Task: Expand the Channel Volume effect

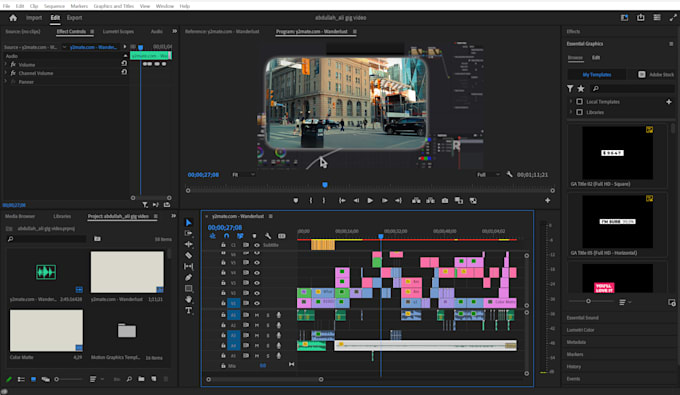Action: [6, 73]
